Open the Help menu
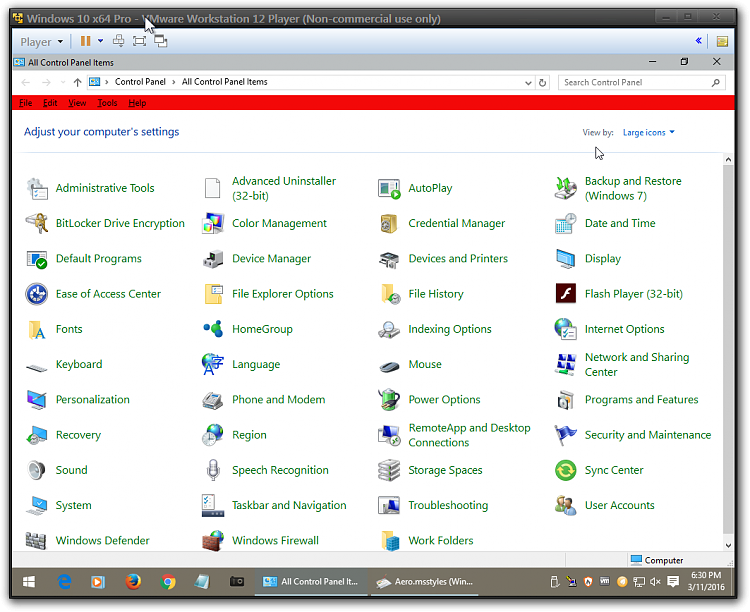The height and width of the screenshot is (612, 750). pos(137,103)
